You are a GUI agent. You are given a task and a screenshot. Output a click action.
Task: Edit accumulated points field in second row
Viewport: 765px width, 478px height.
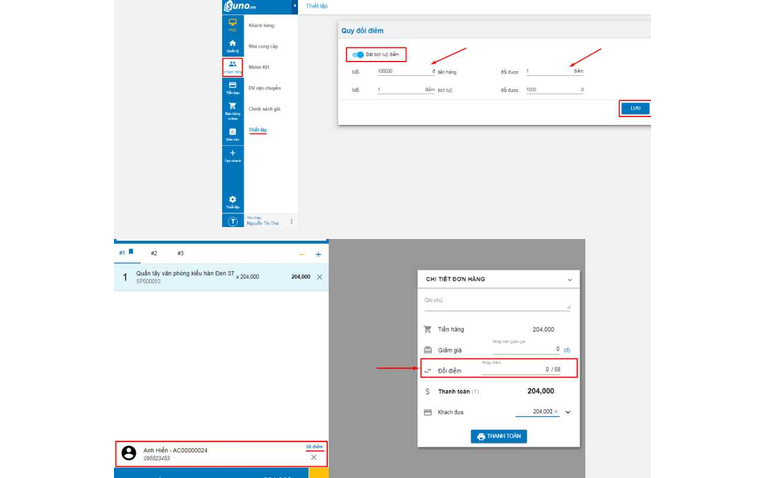[406, 90]
